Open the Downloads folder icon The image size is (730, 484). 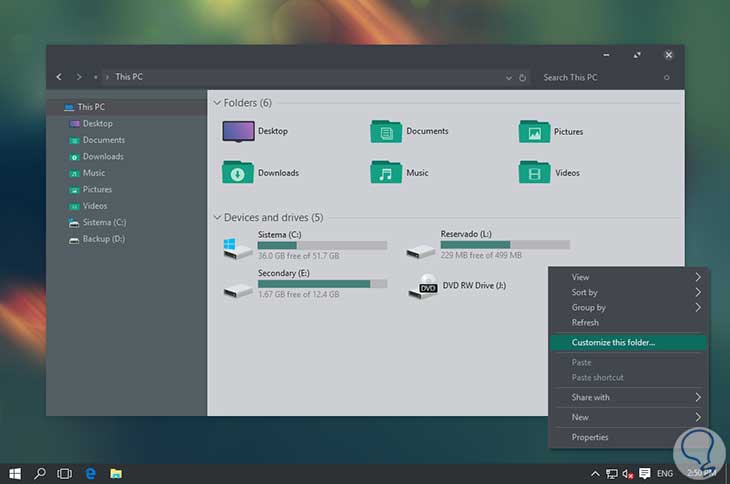pos(238,172)
